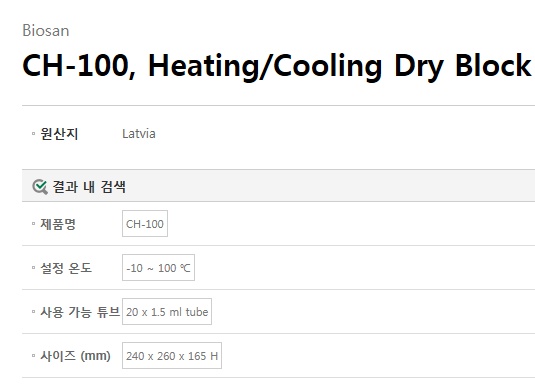Click the bullet marker beside 원산지
Image resolution: width=535 pixels, height=386 pixels.
[33, 133]
